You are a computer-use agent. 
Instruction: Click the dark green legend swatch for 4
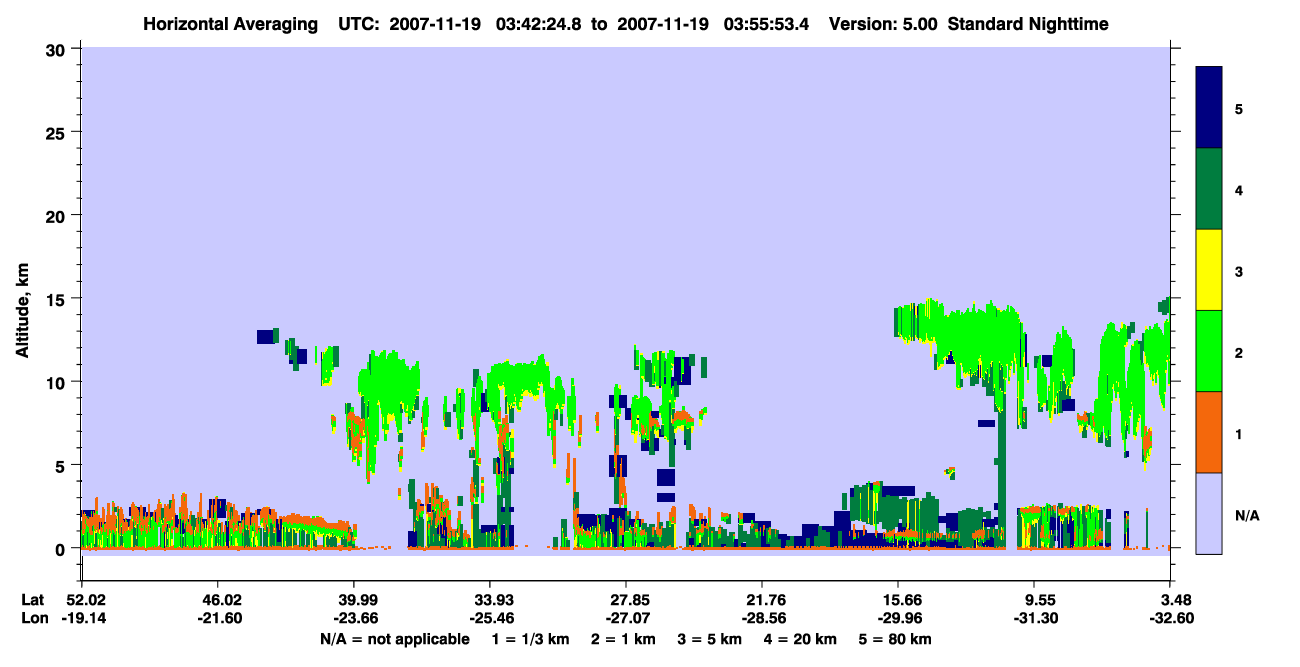click(1209, 189)
